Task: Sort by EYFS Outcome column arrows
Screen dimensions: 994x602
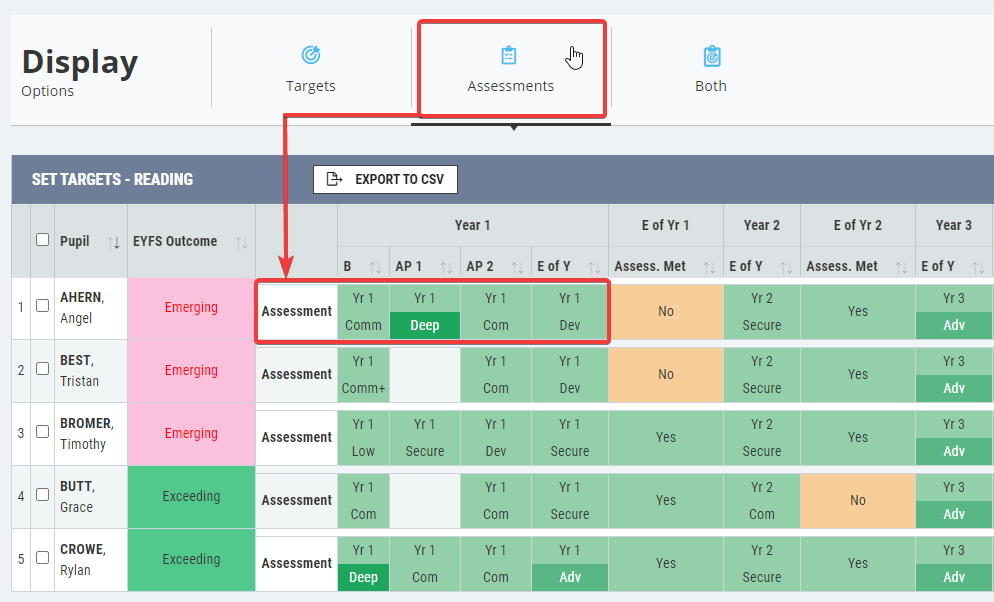Action: (x=242, y=242)
